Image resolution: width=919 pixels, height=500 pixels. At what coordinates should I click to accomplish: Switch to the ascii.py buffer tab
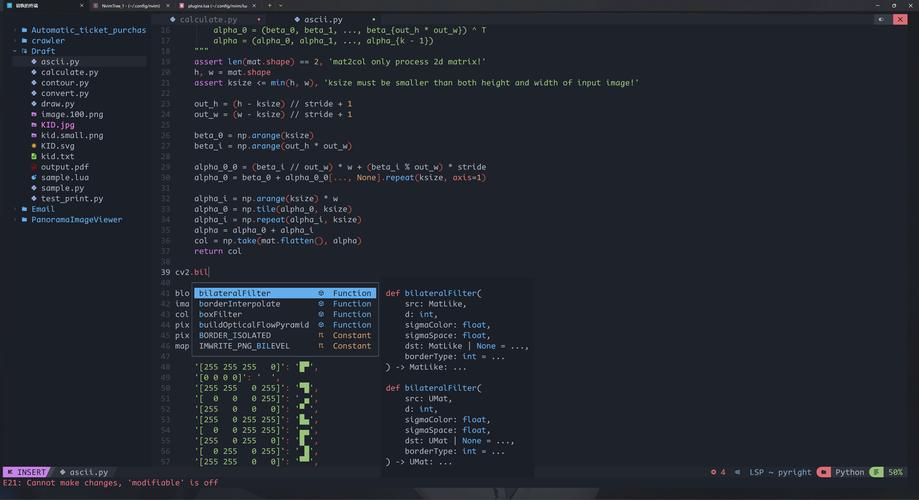click(323, 19)
